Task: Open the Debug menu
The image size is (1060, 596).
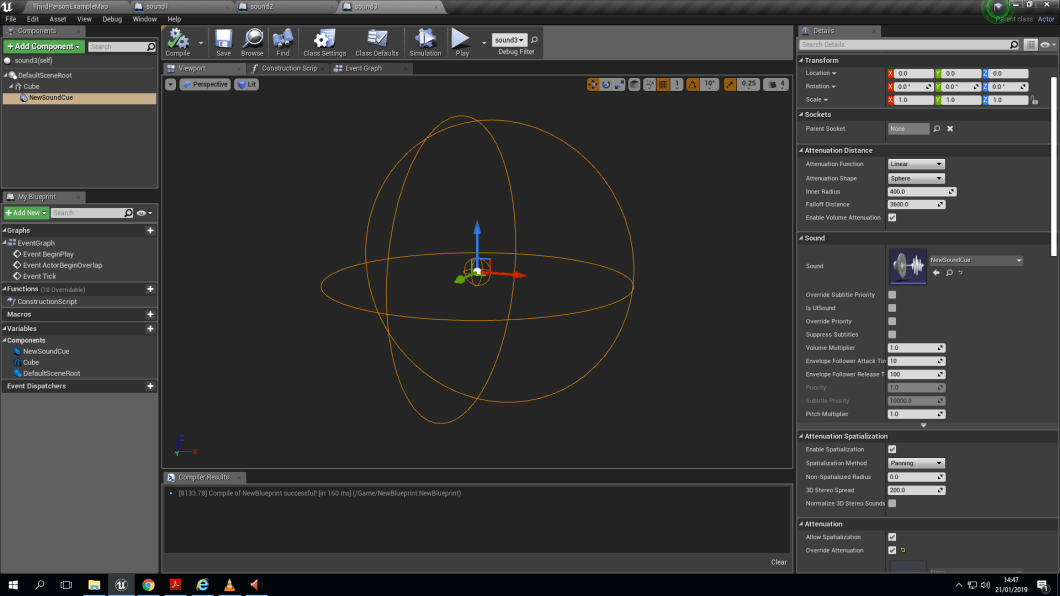Action: click(x=112, y=19)
